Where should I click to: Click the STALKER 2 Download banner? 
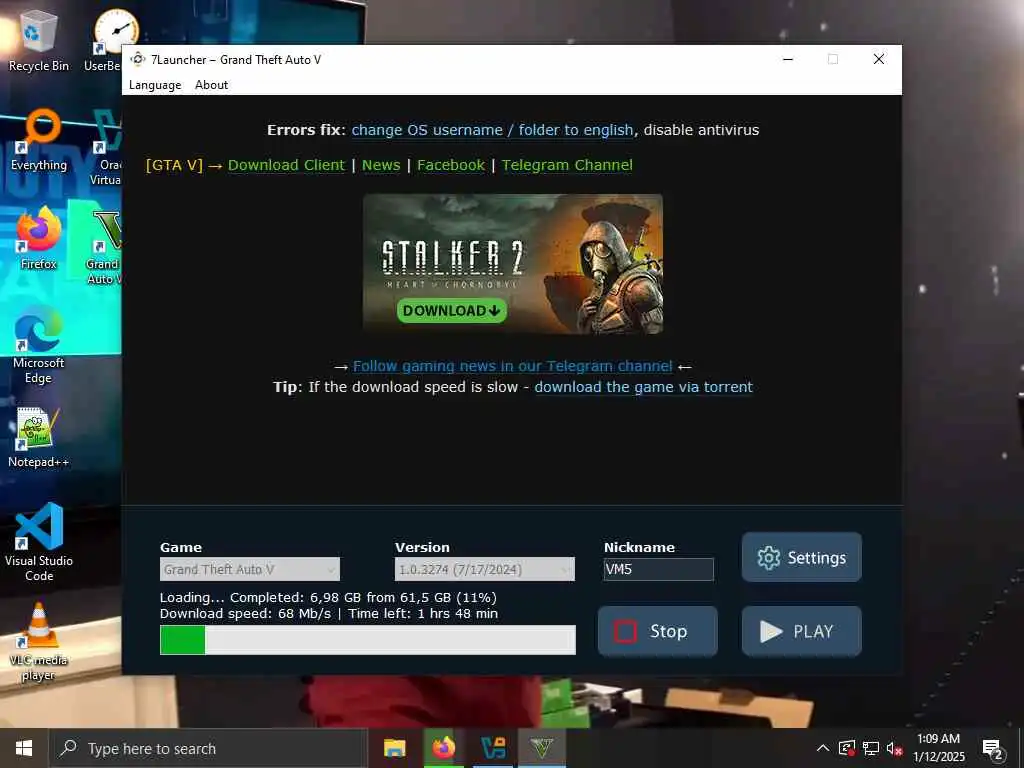[513, 264]
